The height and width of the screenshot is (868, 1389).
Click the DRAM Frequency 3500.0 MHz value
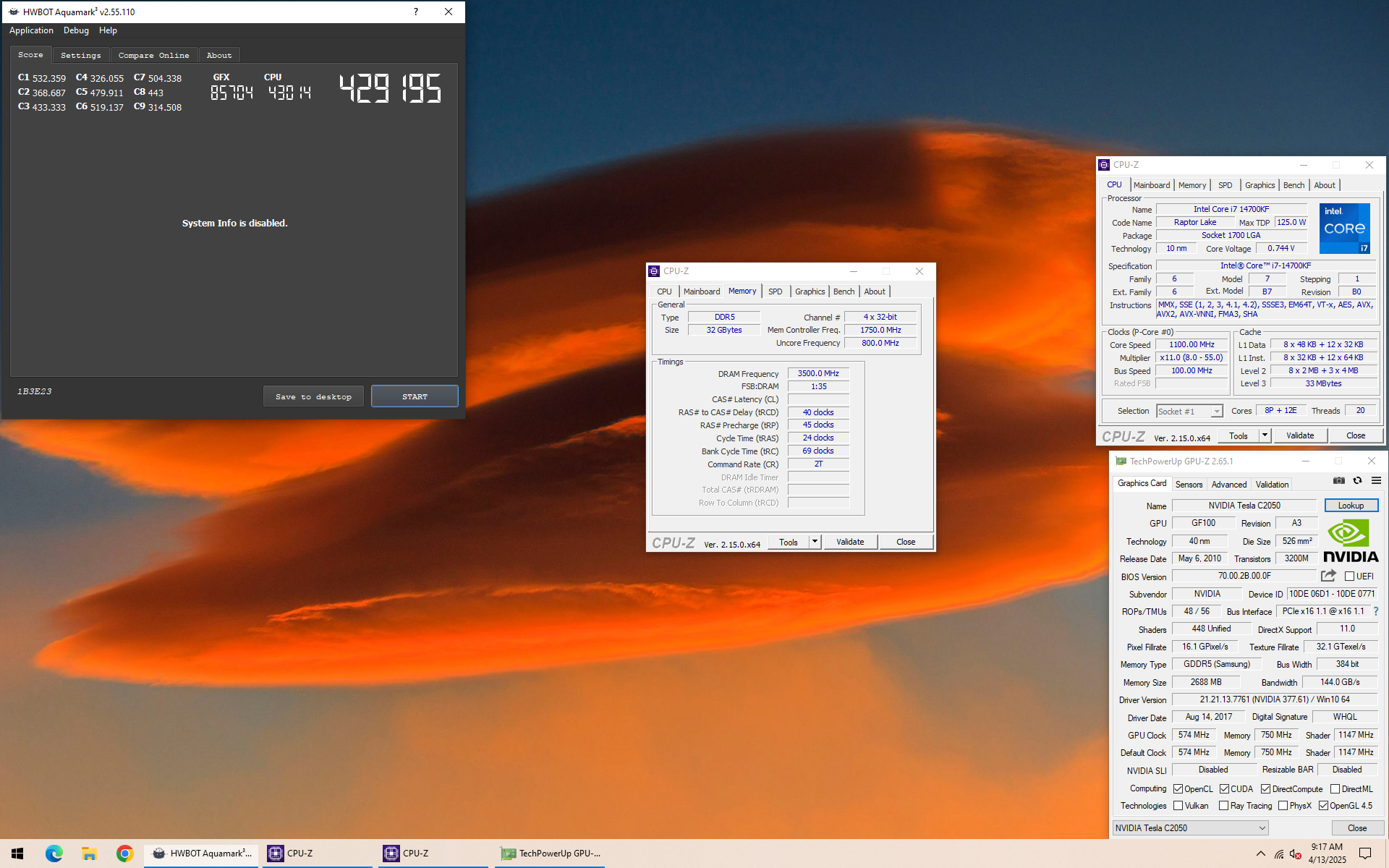[x=818, y=374]
